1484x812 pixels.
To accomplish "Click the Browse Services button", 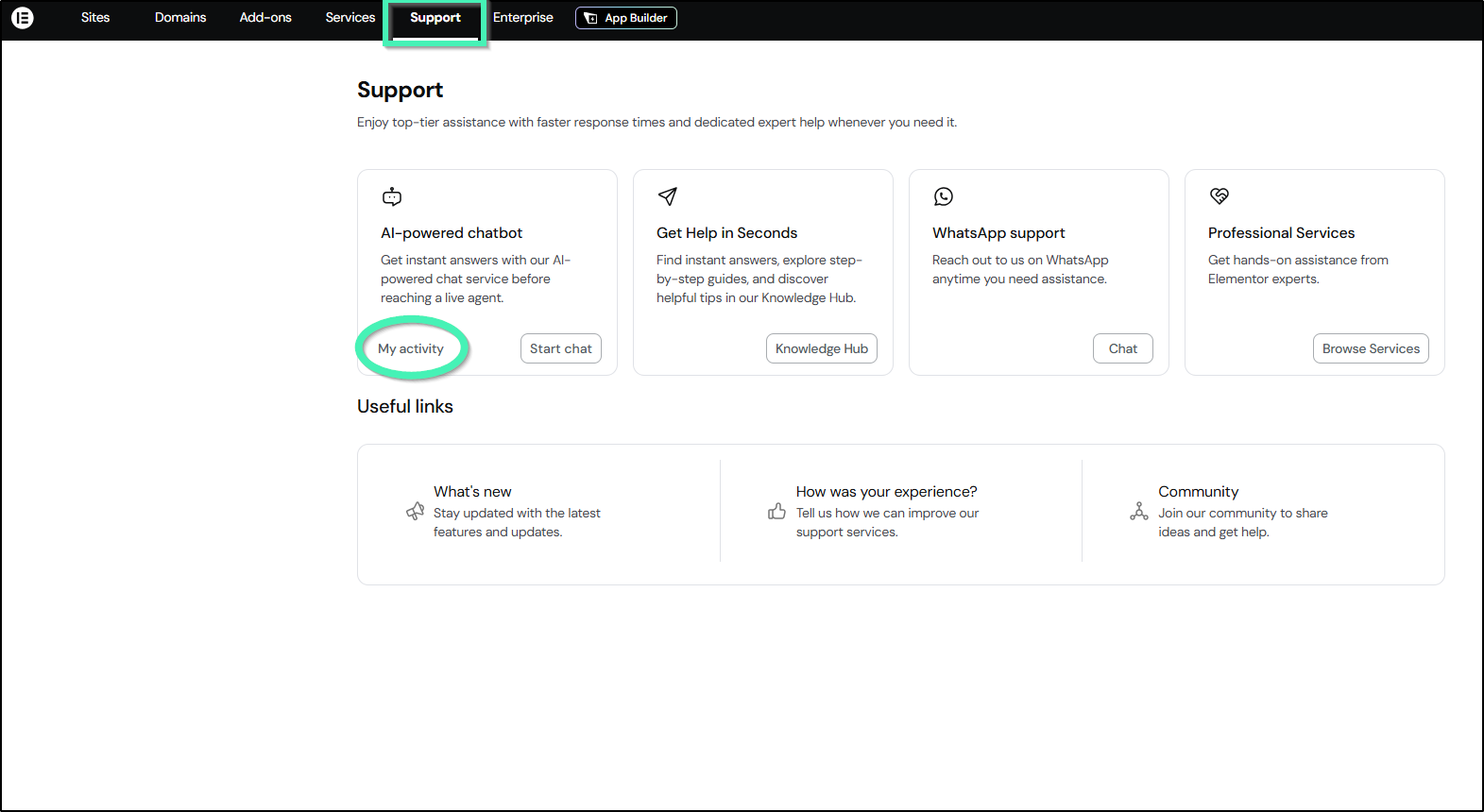I will click(1371, 348).
